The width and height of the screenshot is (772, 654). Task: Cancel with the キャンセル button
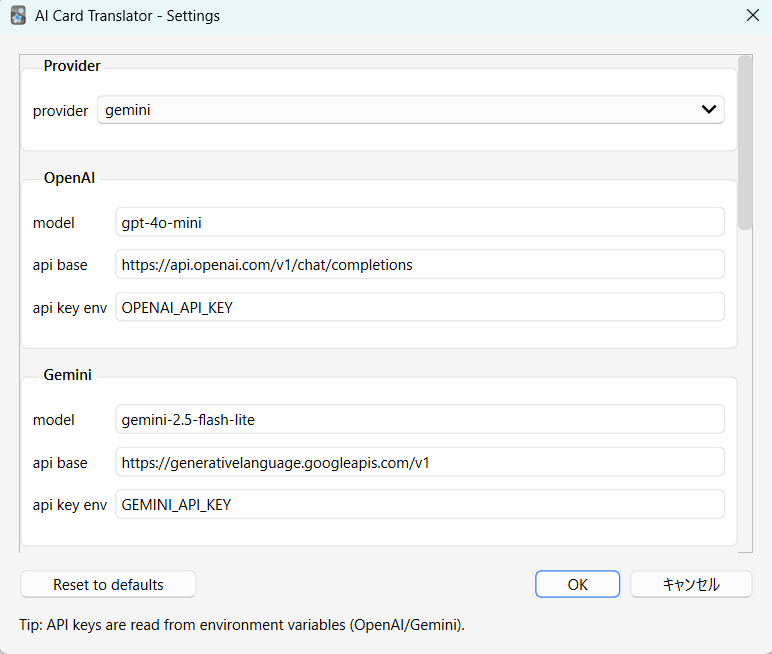[x=691, y=584]
